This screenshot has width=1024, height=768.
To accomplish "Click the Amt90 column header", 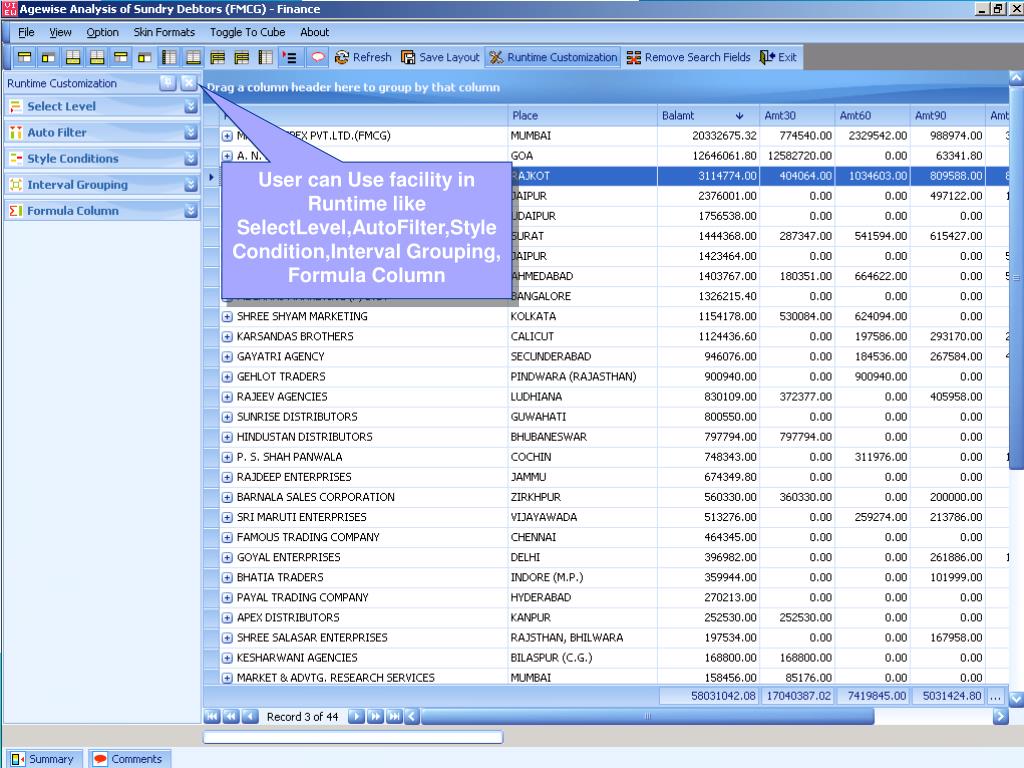I will click(x=947, y=116).
